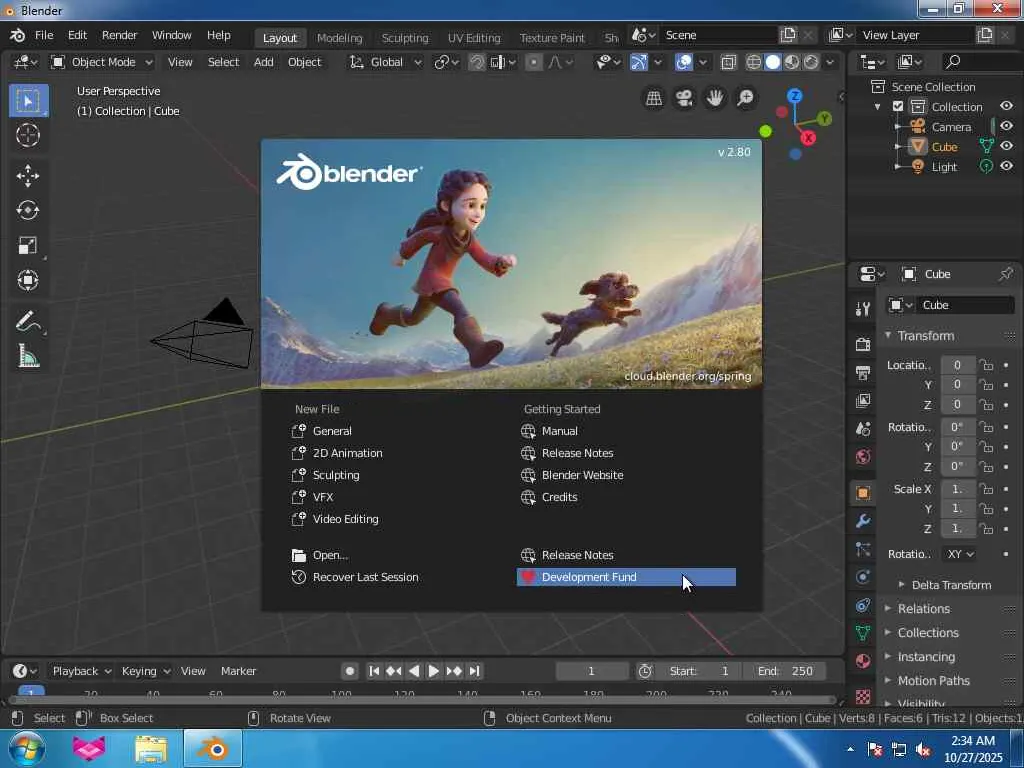Screen dimensions: 1024x768
Task: Open the Global orientation dropdown
Action: 386,62
